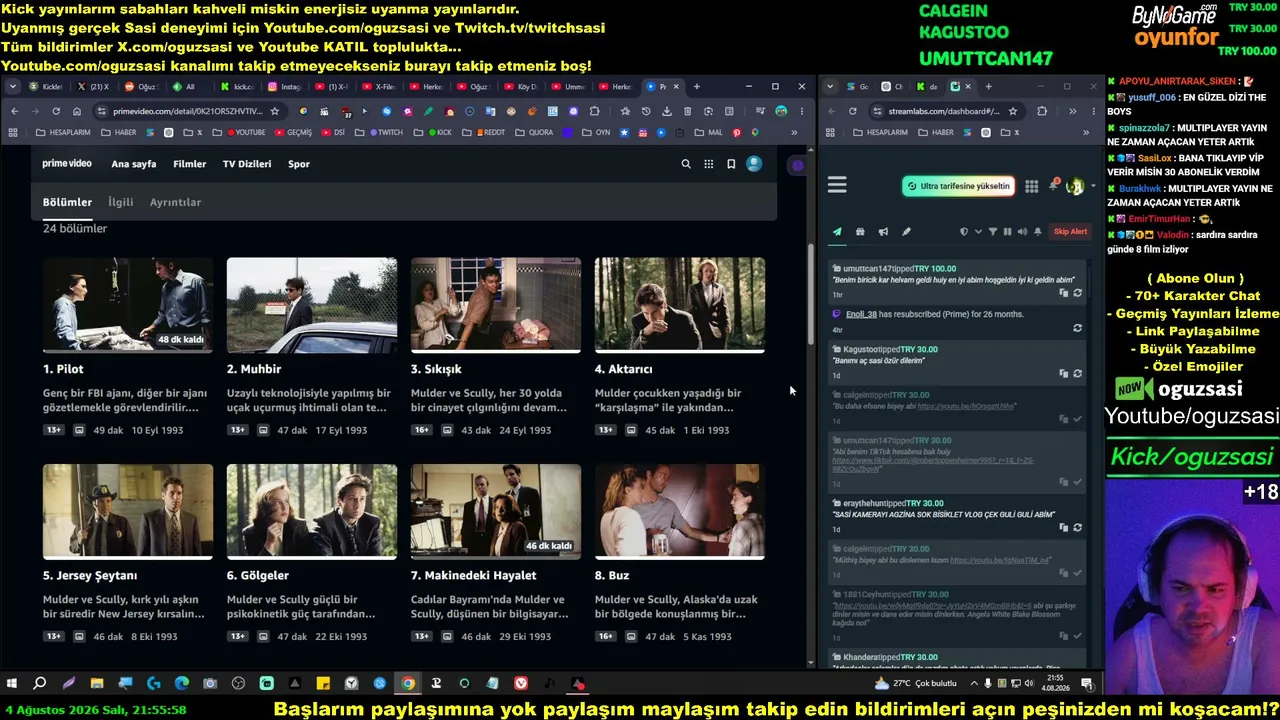Open the Enoli_38 username link

coord(861,314)
